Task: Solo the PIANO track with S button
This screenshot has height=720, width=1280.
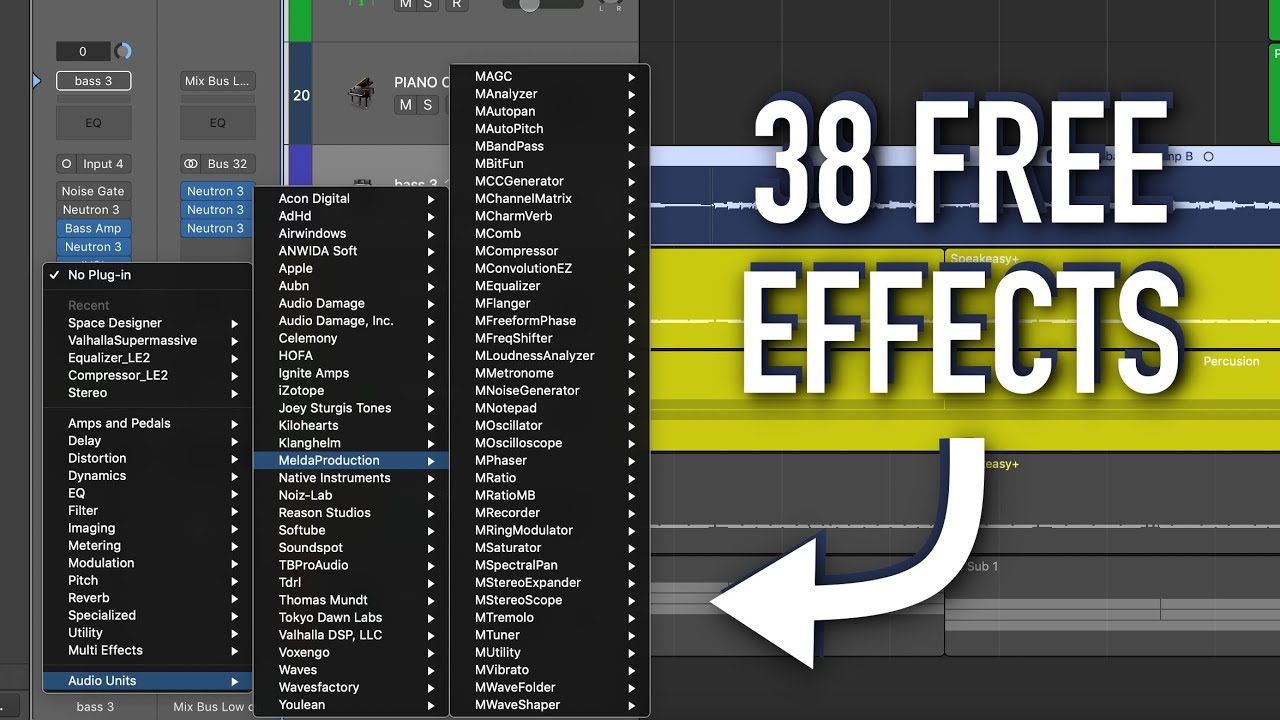Action: pyautogui.click(x=427, y=105)
